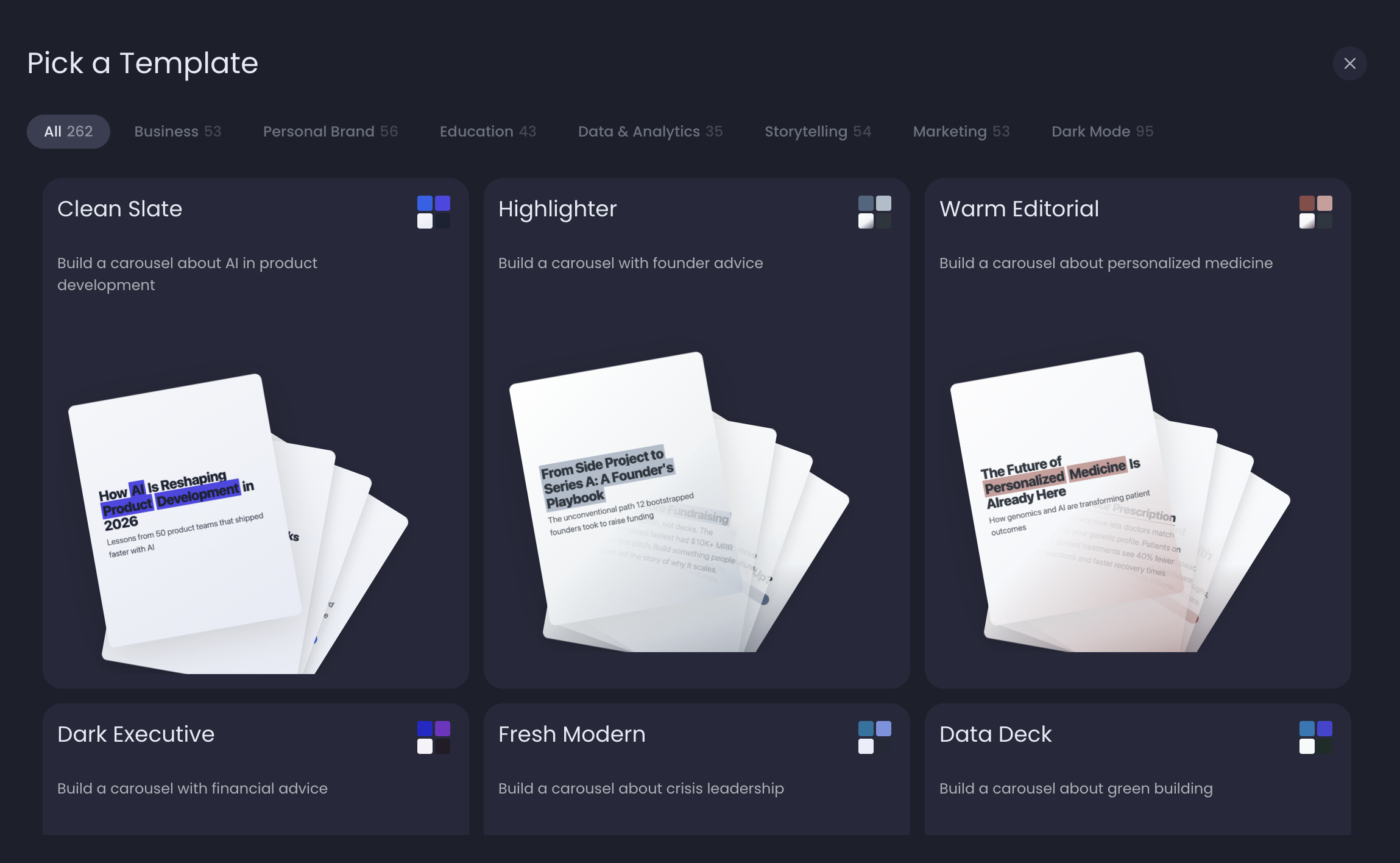Filter templates by Dark Mode
This screenshot has height=863, width=1400.
click(x=1102, y=132)
